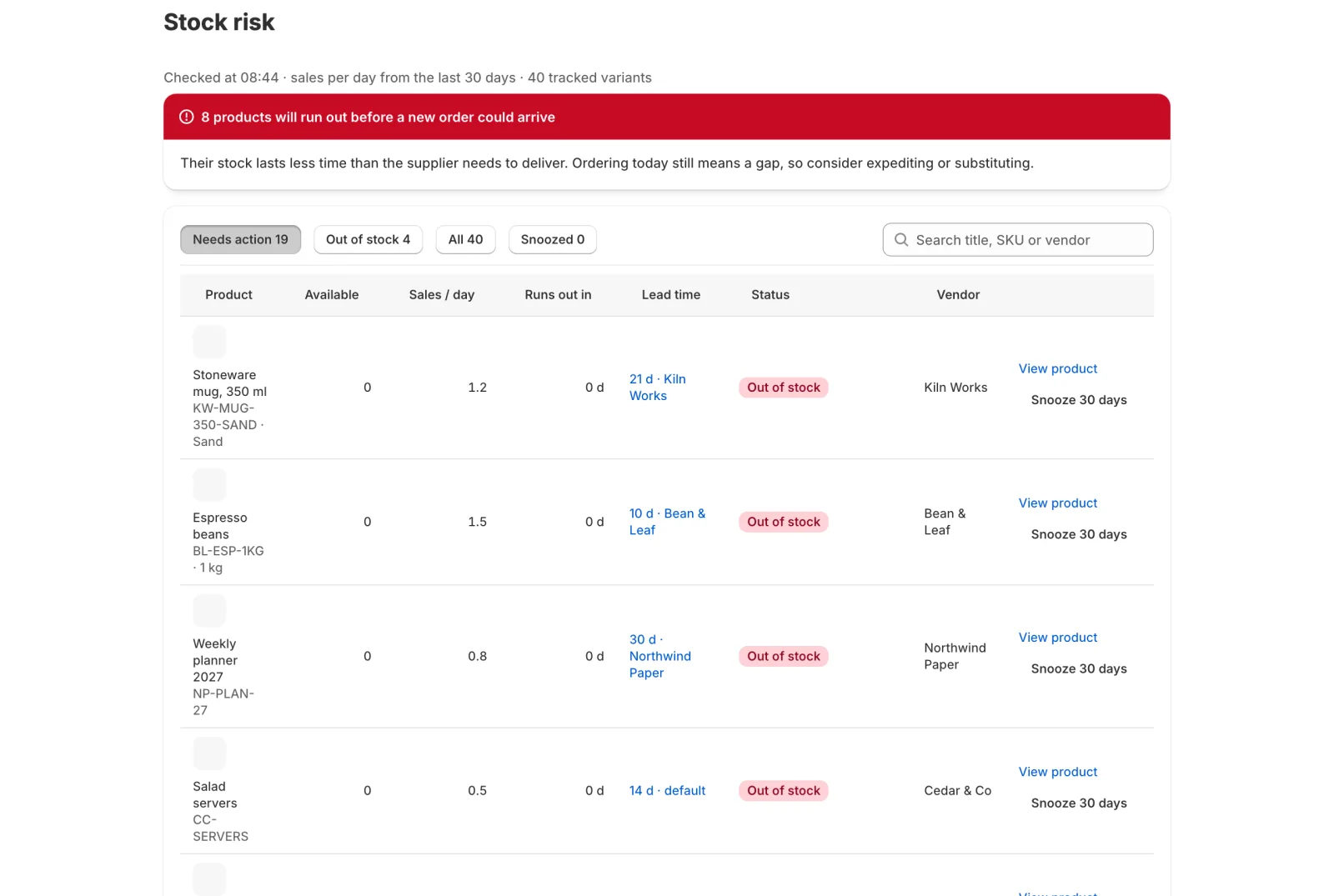This screenshot has width=1334, height=896.
Task: Open Espresso beans product thumbnail
Action: tap(209, 484)
